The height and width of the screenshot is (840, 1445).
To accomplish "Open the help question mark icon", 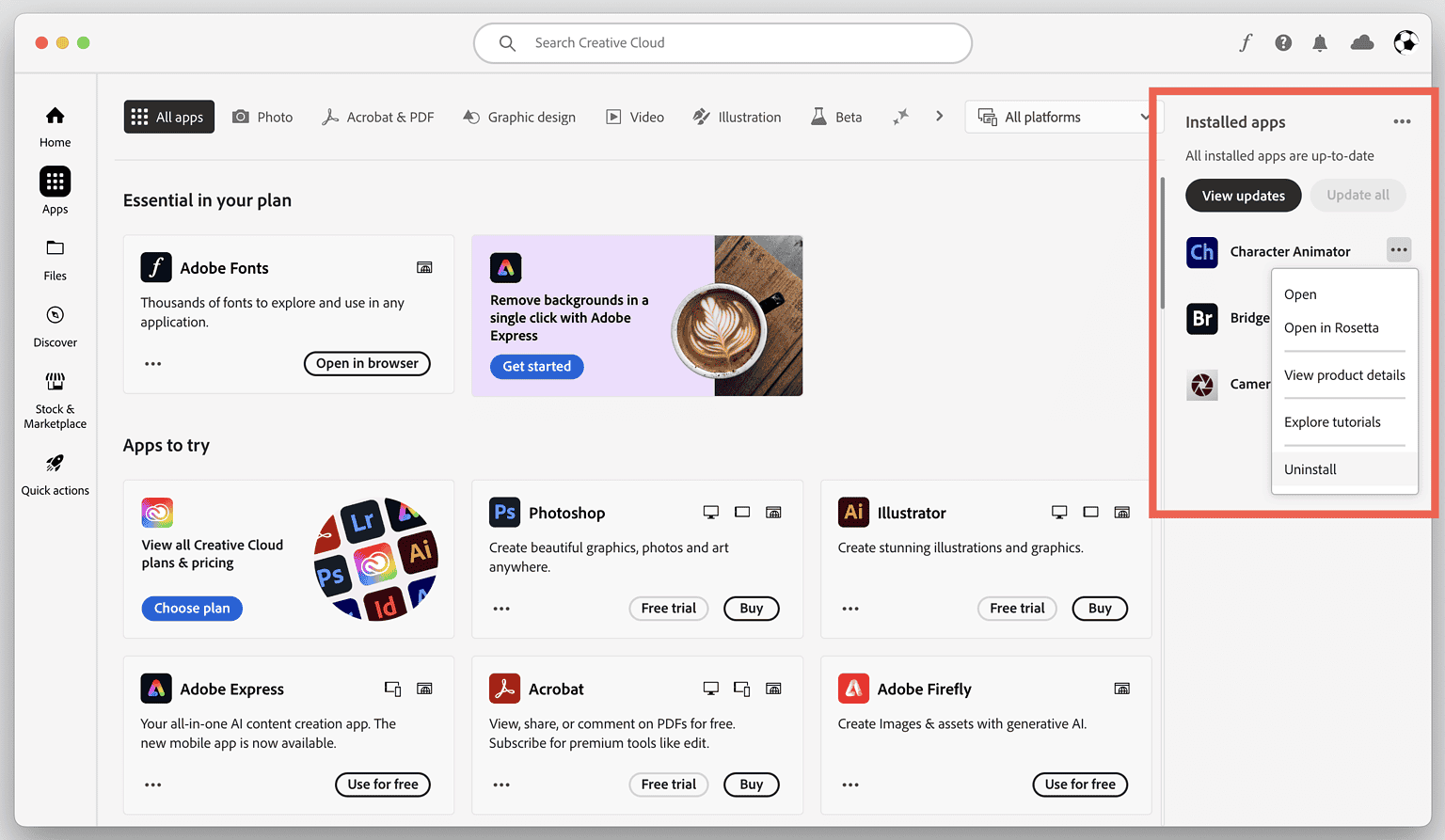I will point(1283,42).
